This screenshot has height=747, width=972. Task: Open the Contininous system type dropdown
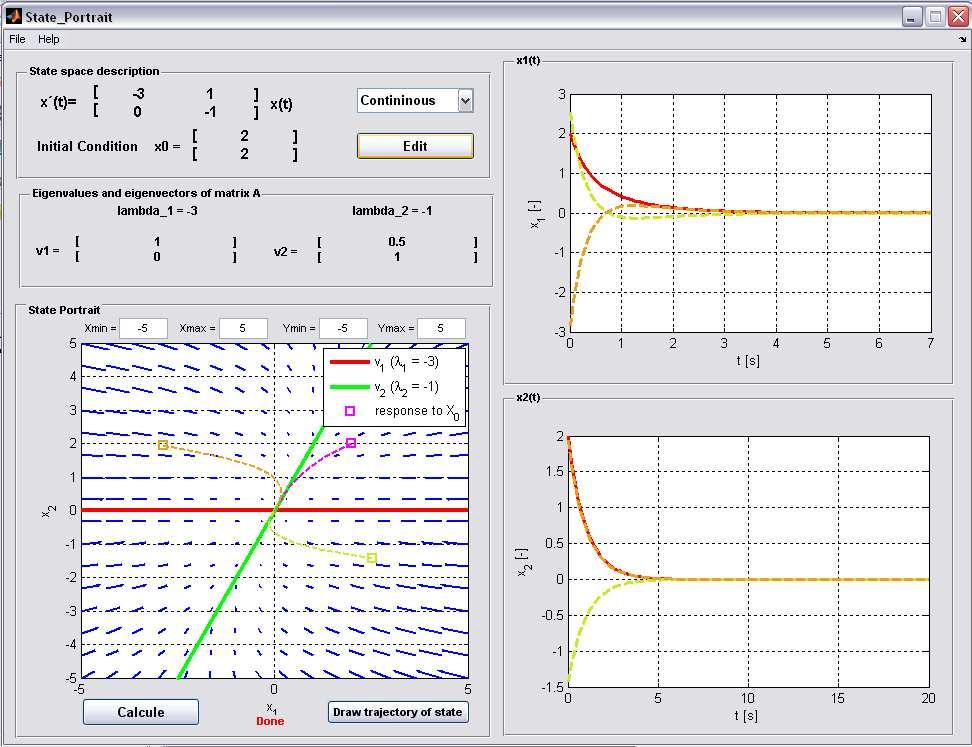[415, 100]
